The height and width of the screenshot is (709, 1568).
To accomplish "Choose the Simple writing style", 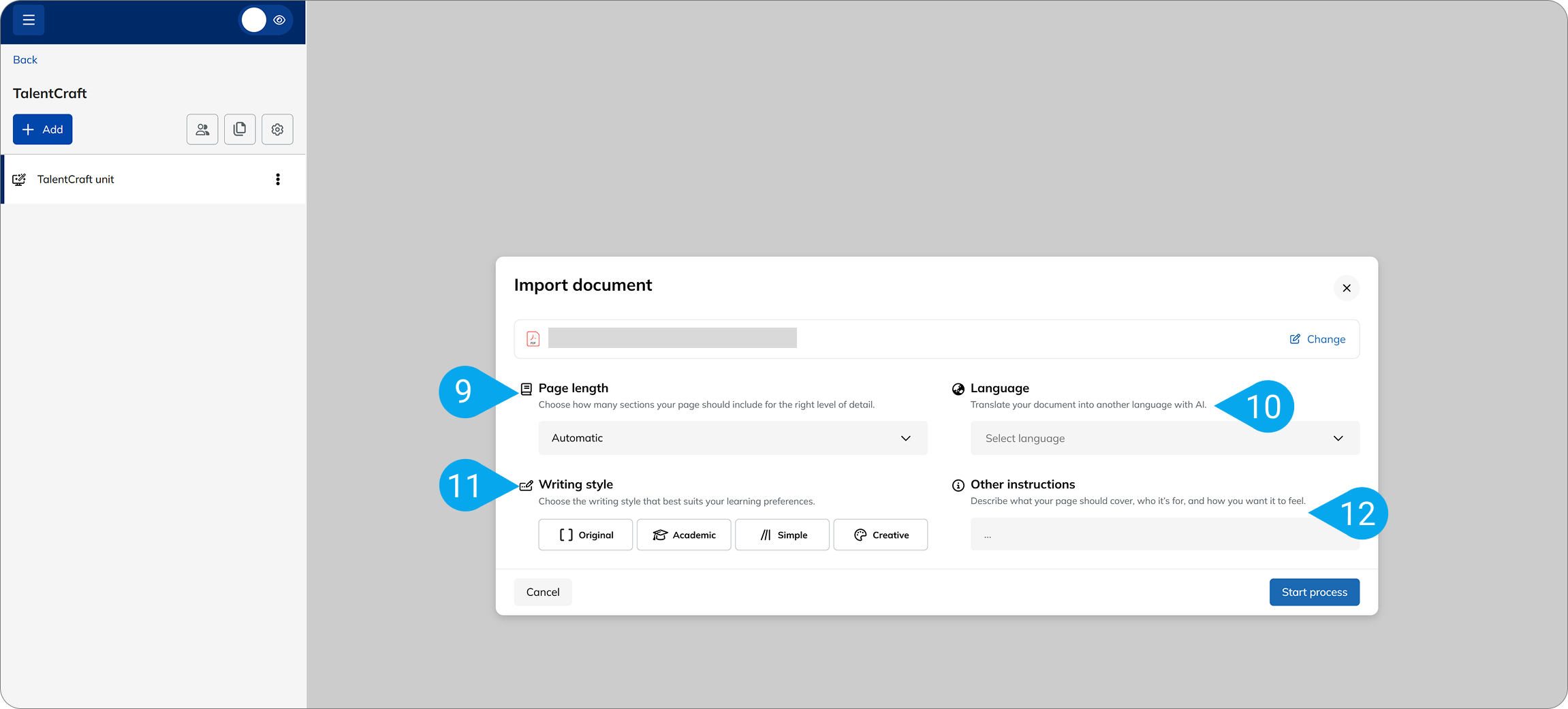I will (782, 535).
